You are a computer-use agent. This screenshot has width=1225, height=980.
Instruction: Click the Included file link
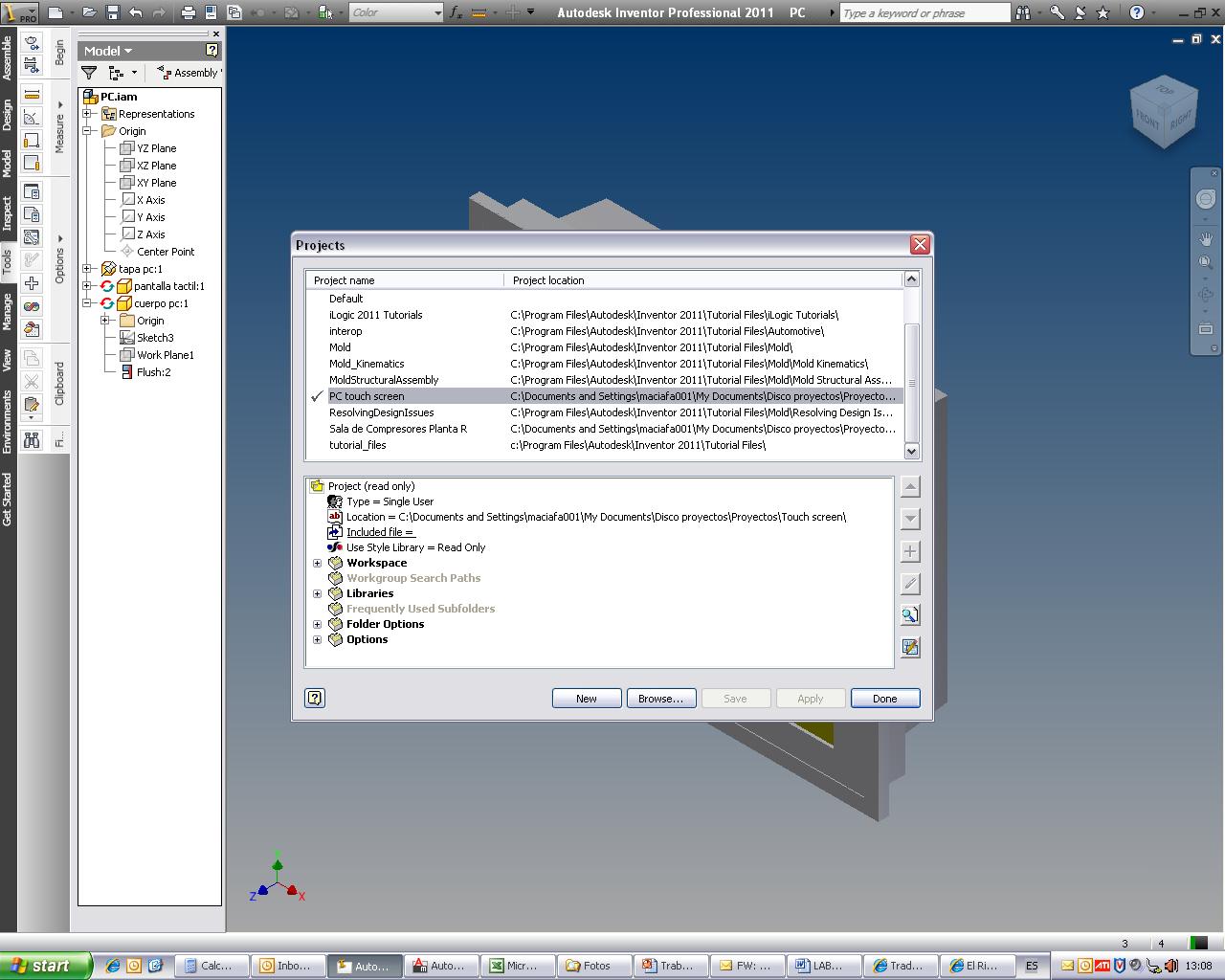[380, 532]
